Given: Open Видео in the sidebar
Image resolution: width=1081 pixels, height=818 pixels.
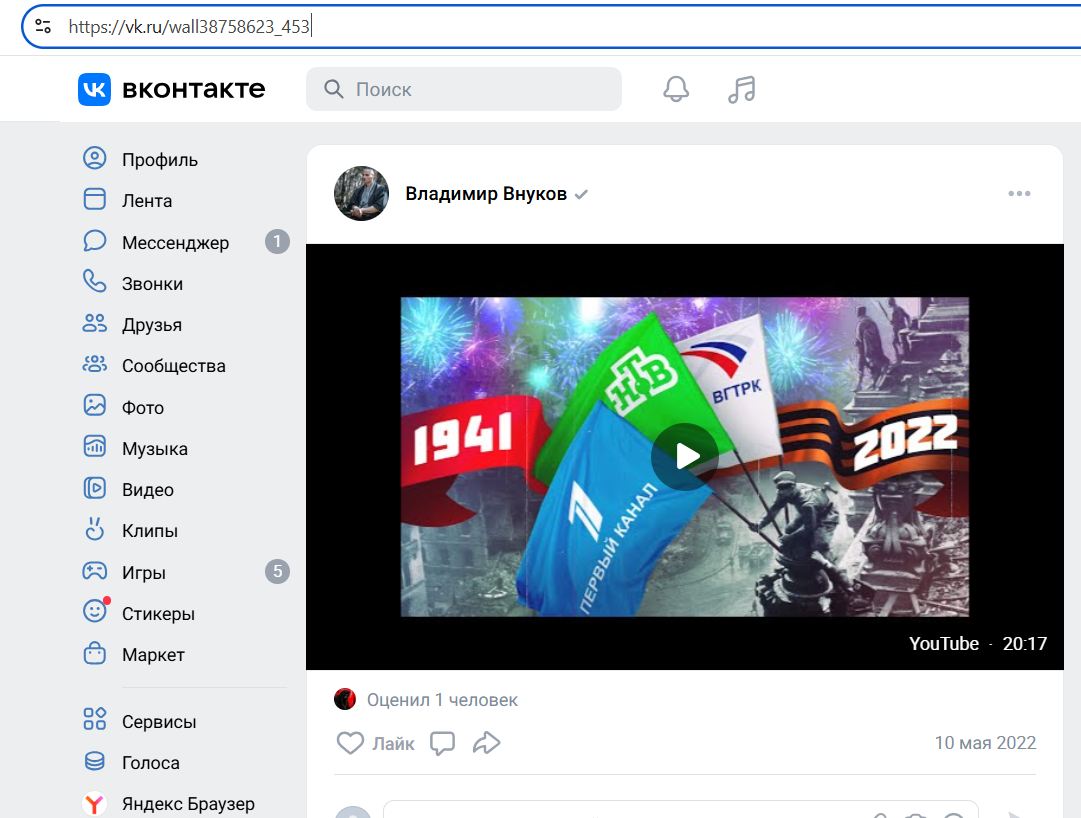Looking at the screenshot, I should [x=148, y=490].
